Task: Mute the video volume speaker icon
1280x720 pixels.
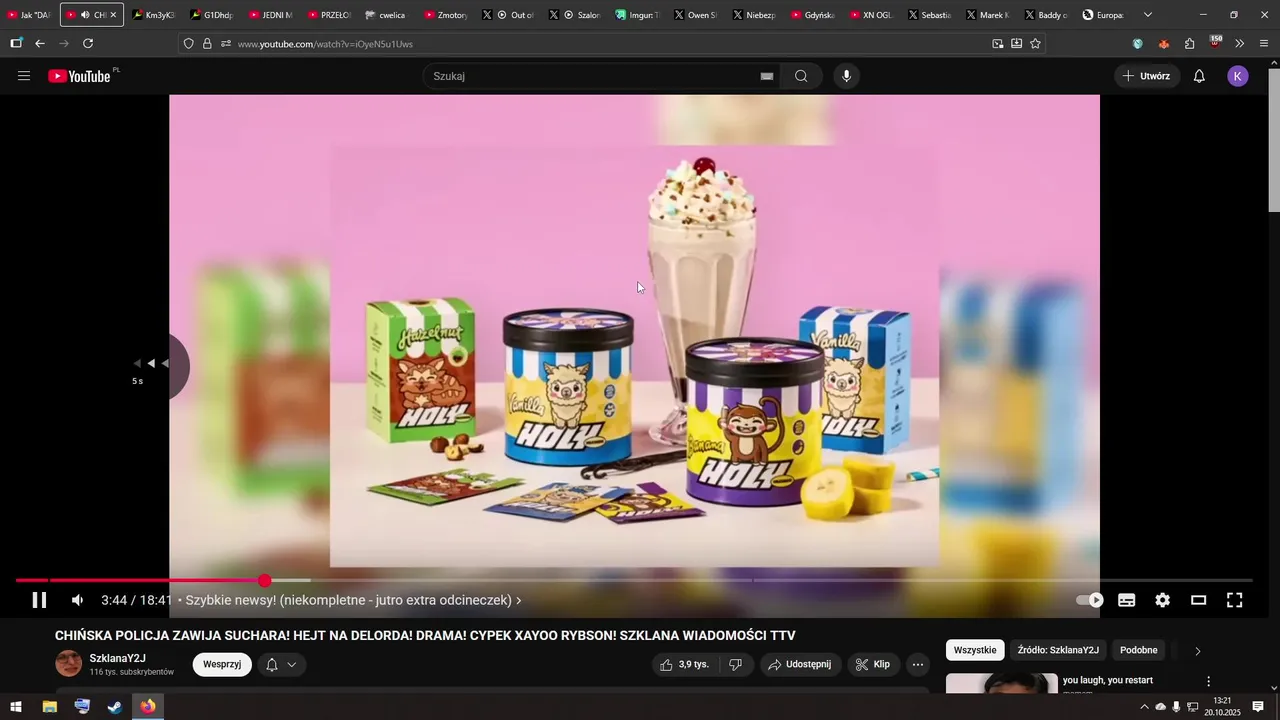Action: [77, 600]
